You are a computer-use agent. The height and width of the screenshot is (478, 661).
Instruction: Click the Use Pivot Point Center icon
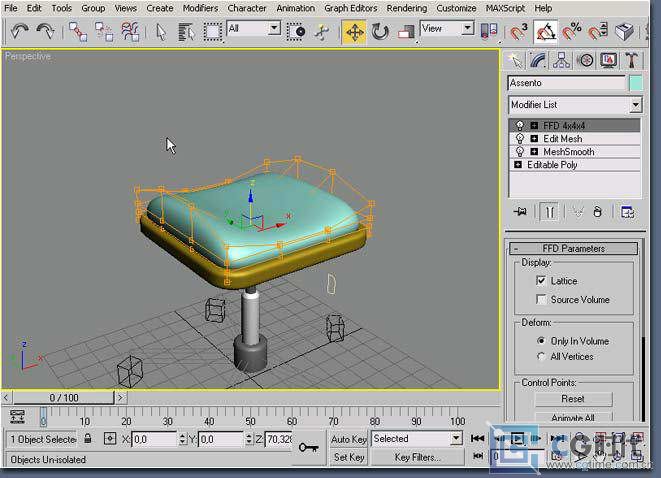coord(489,32)
